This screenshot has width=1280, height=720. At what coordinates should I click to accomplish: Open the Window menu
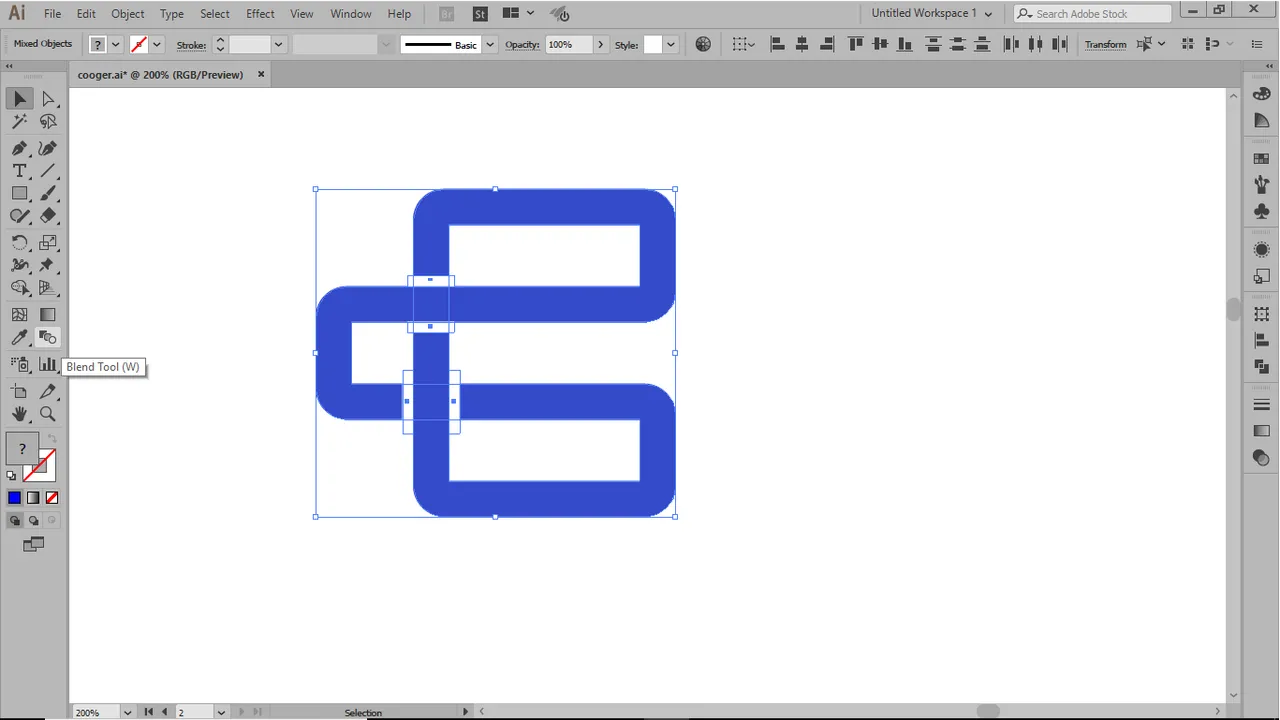pyautogui.click(x=351, y=14)
